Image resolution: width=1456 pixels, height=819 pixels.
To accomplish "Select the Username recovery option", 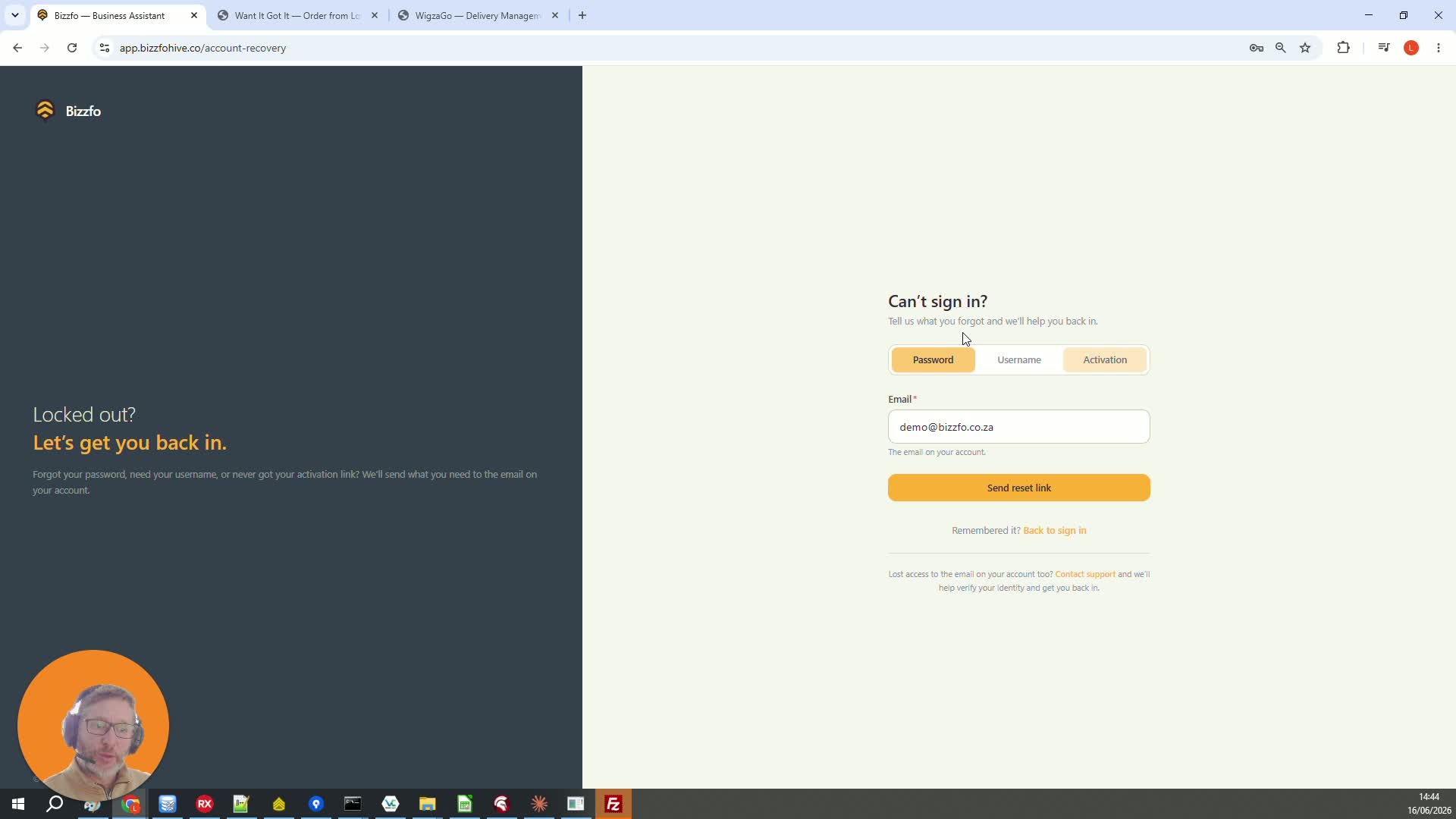I will (1019, 360).
